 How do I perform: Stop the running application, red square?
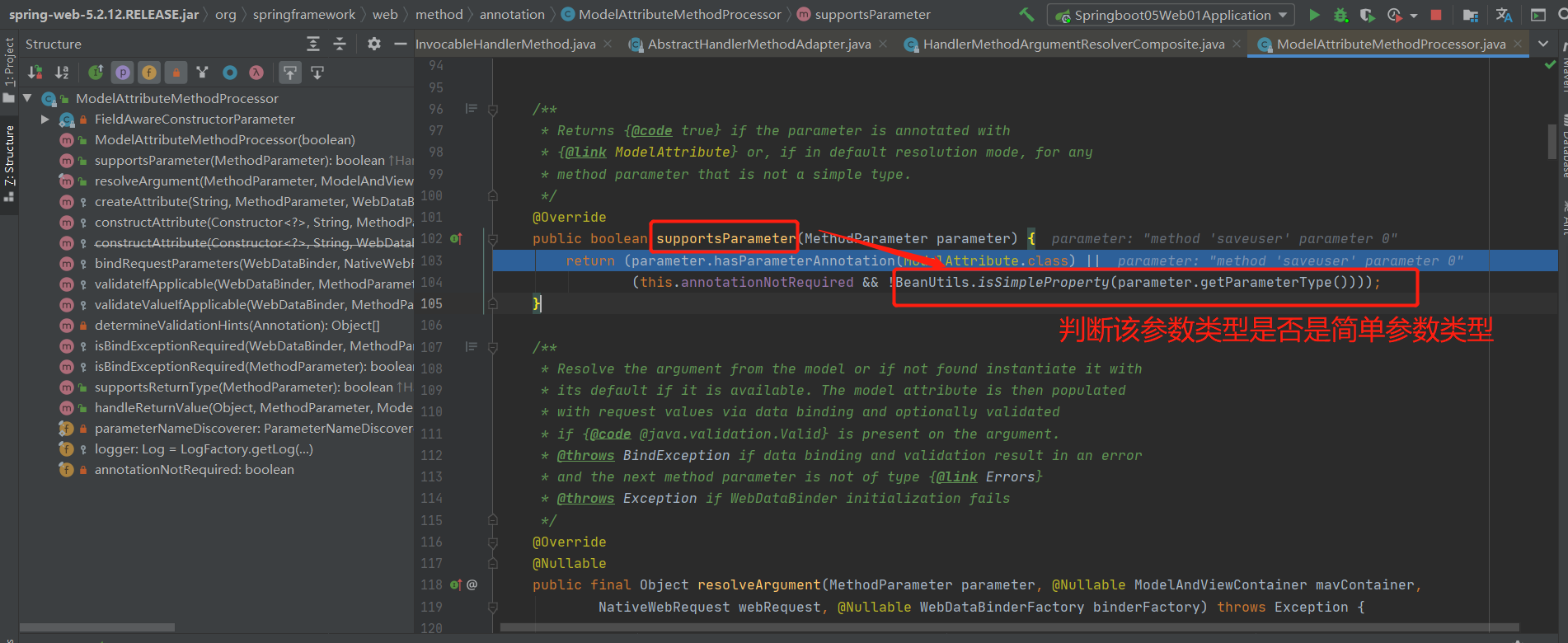[1436, 15]
